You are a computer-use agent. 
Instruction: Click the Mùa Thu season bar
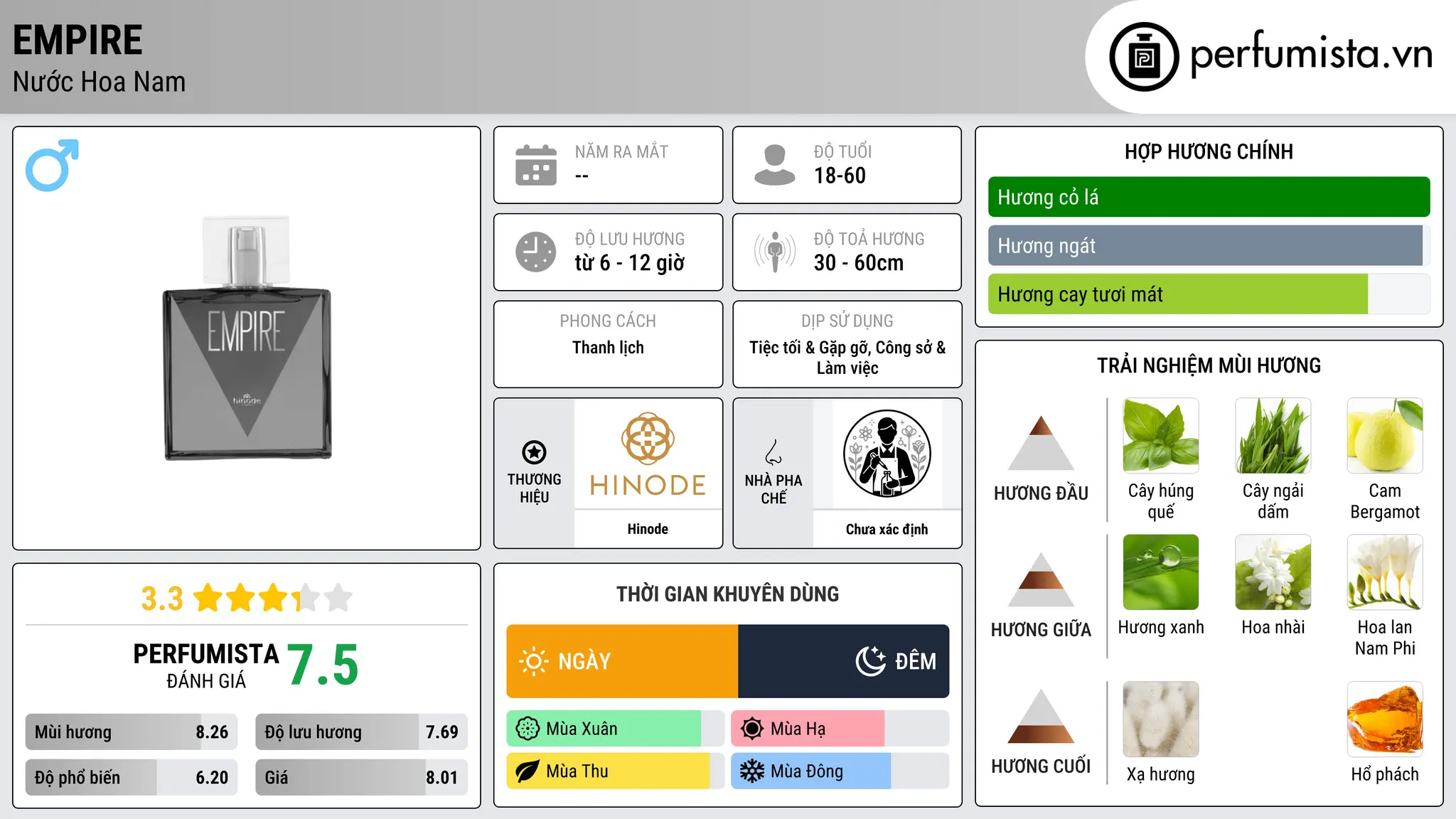click(x=616, y=771)
